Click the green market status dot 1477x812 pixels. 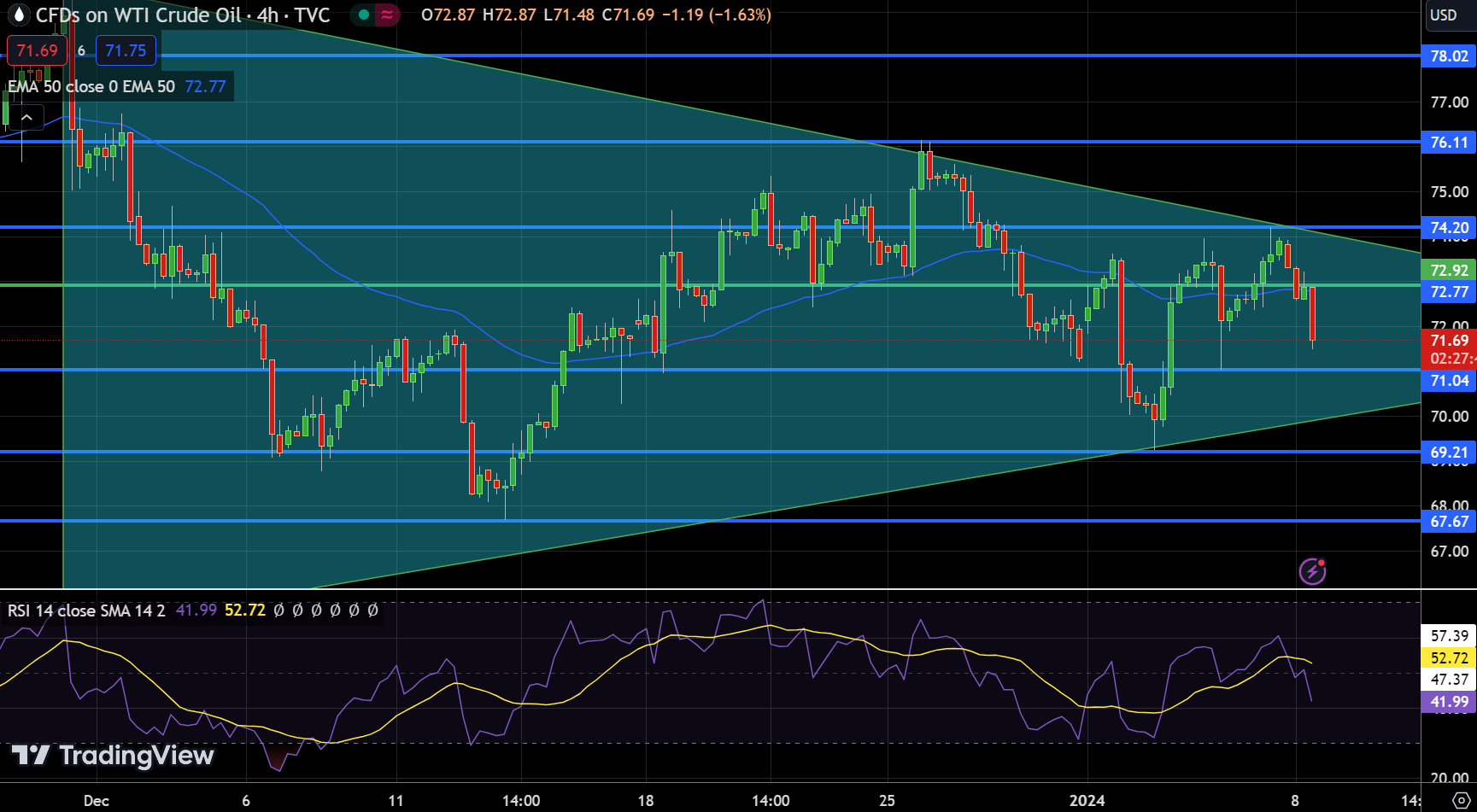pyautogui.click(x=364, y=15)
